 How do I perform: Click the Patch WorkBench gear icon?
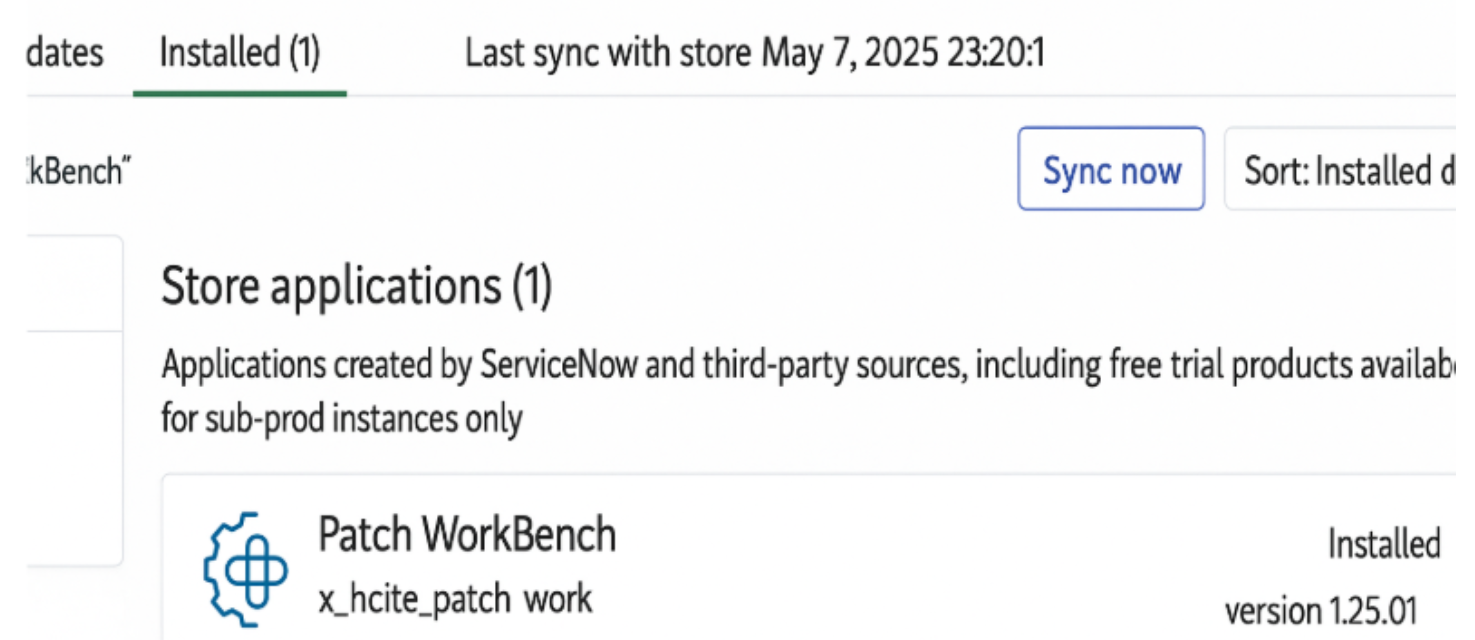245,564
